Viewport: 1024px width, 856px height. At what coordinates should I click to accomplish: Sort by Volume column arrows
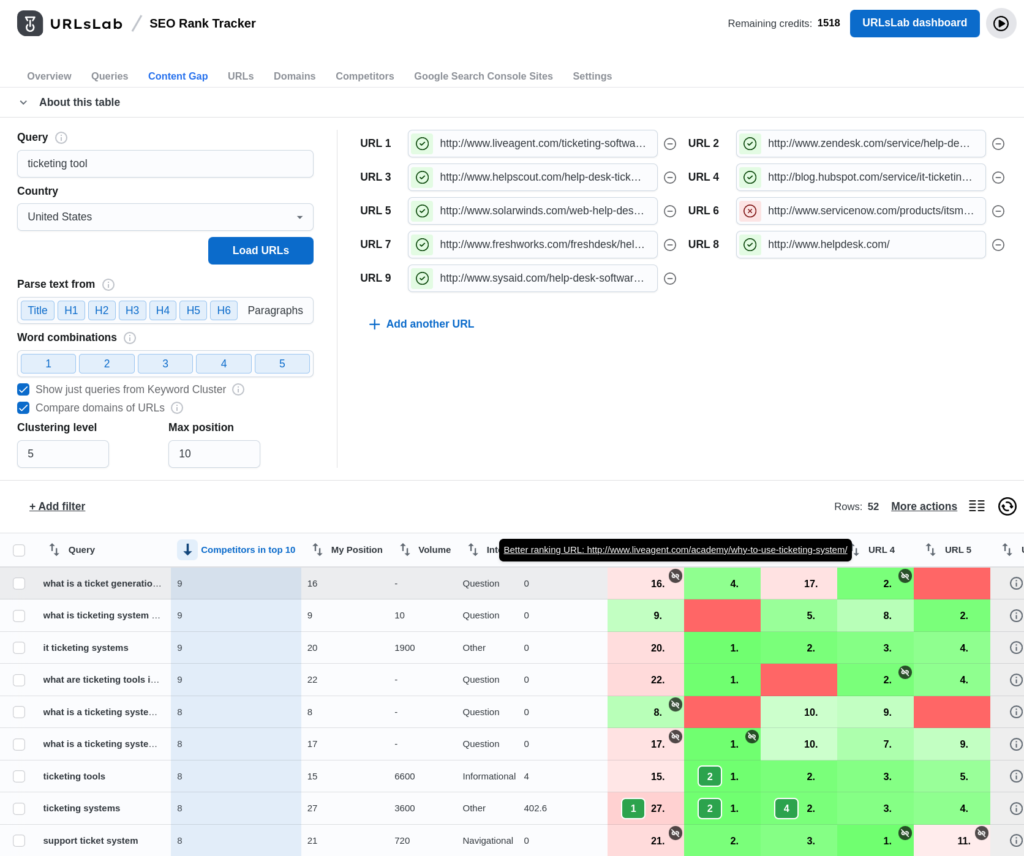pyautogui.click(x=405, y=550)
